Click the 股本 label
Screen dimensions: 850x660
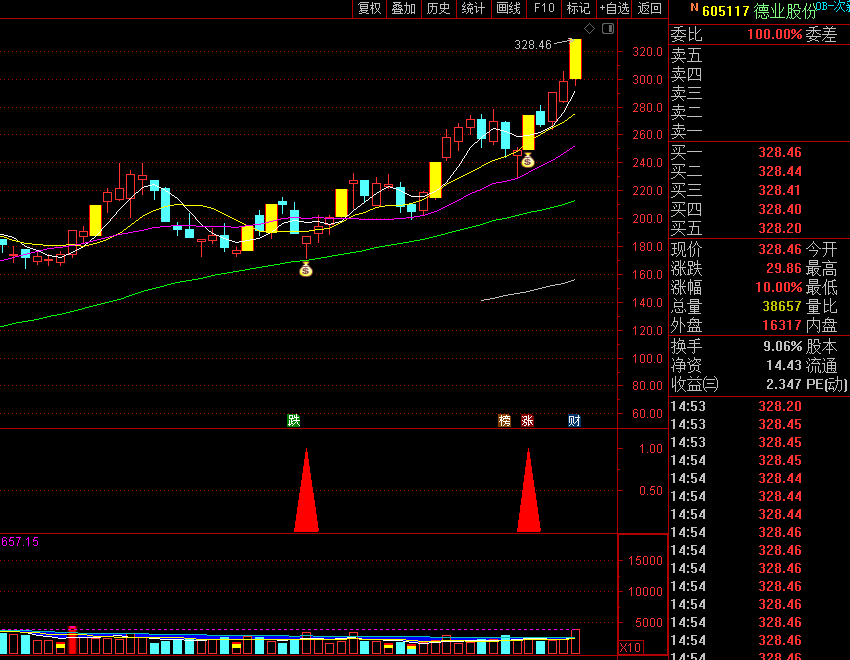[821, 346]
